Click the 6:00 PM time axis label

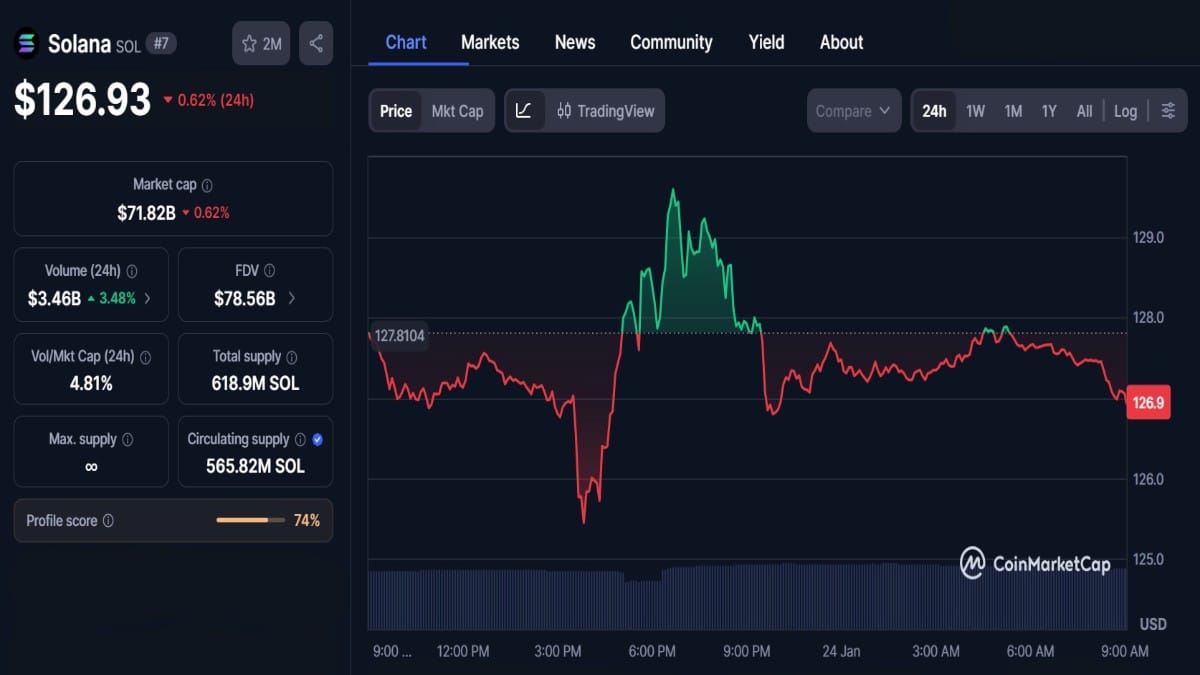click(651, 651)
